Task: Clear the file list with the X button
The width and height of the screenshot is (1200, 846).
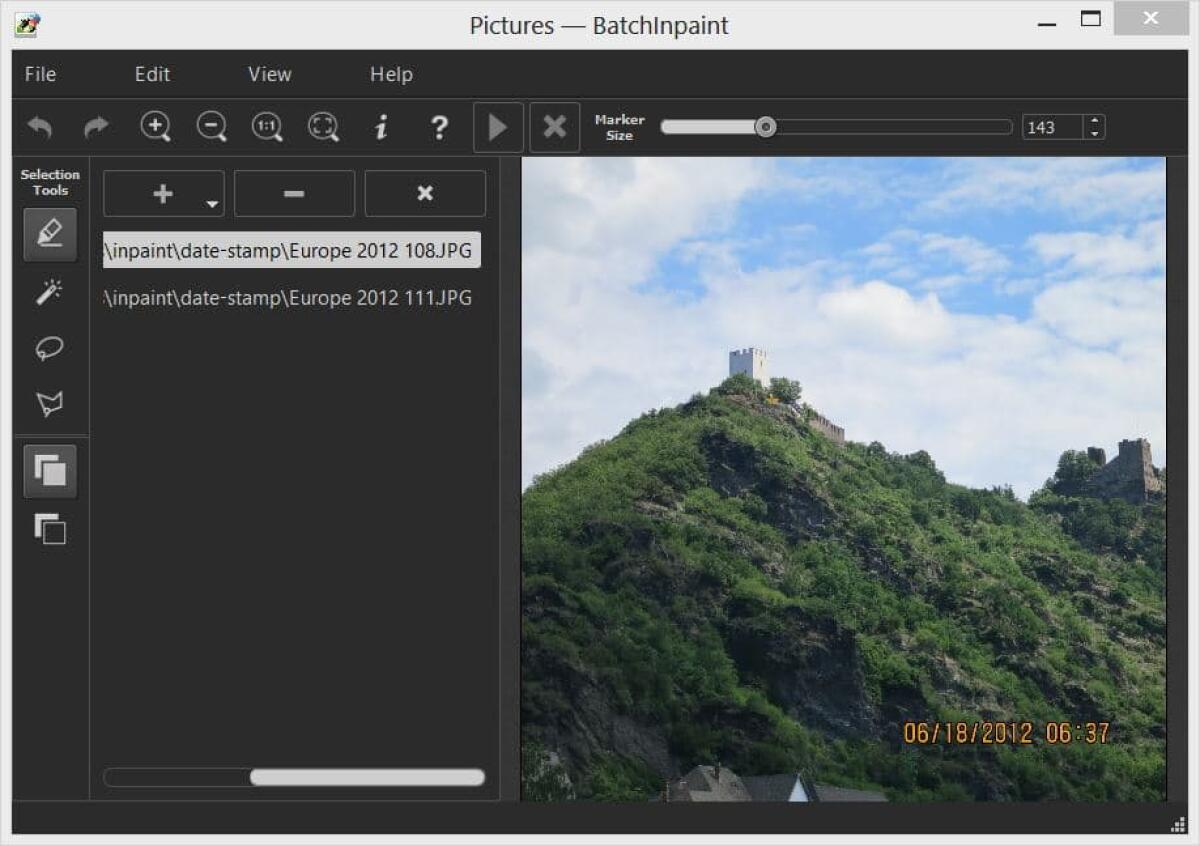Action: pos(424,193)
